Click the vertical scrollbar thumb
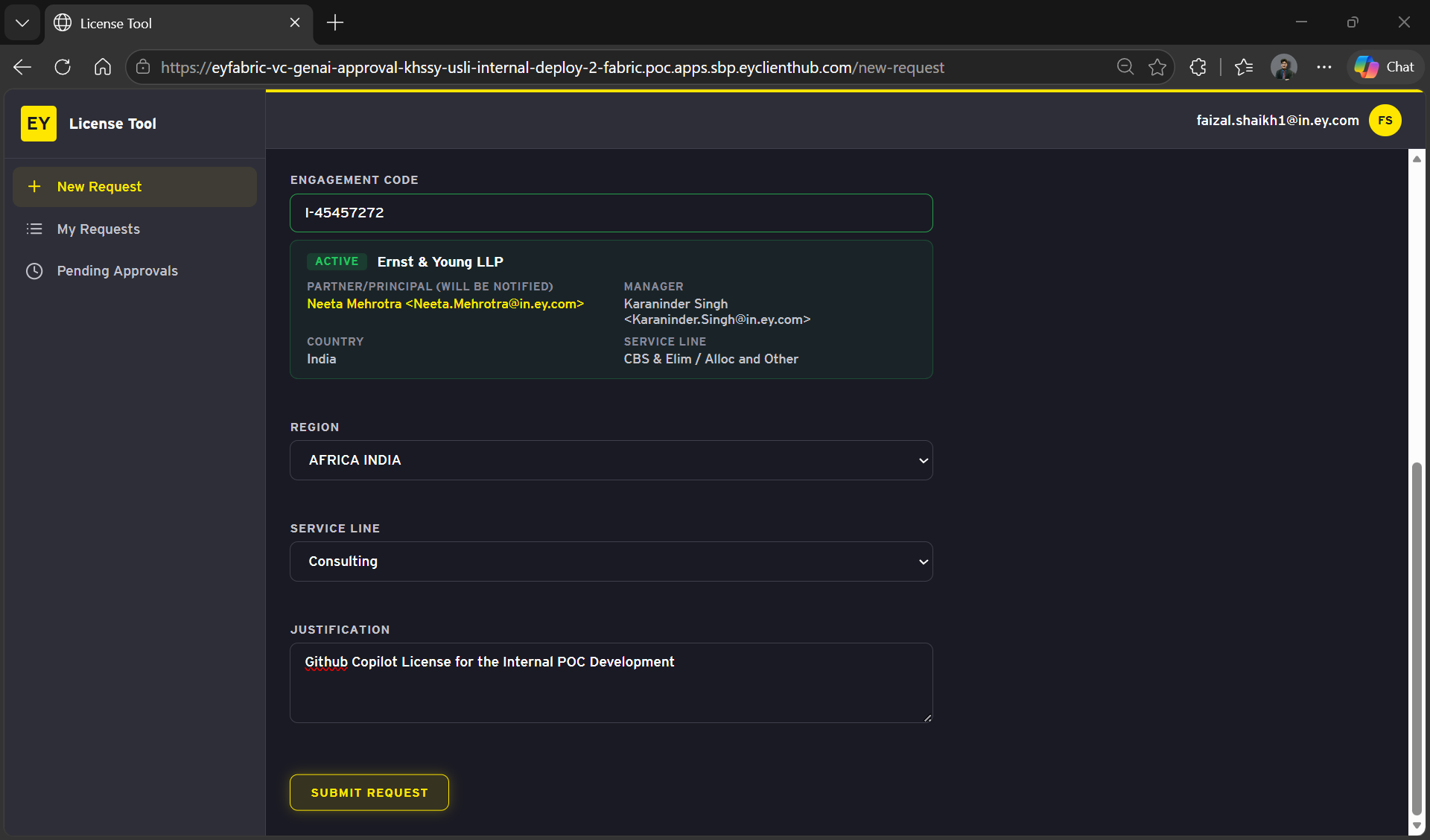Screen dimensions: 1430x840 (1417, 639)
